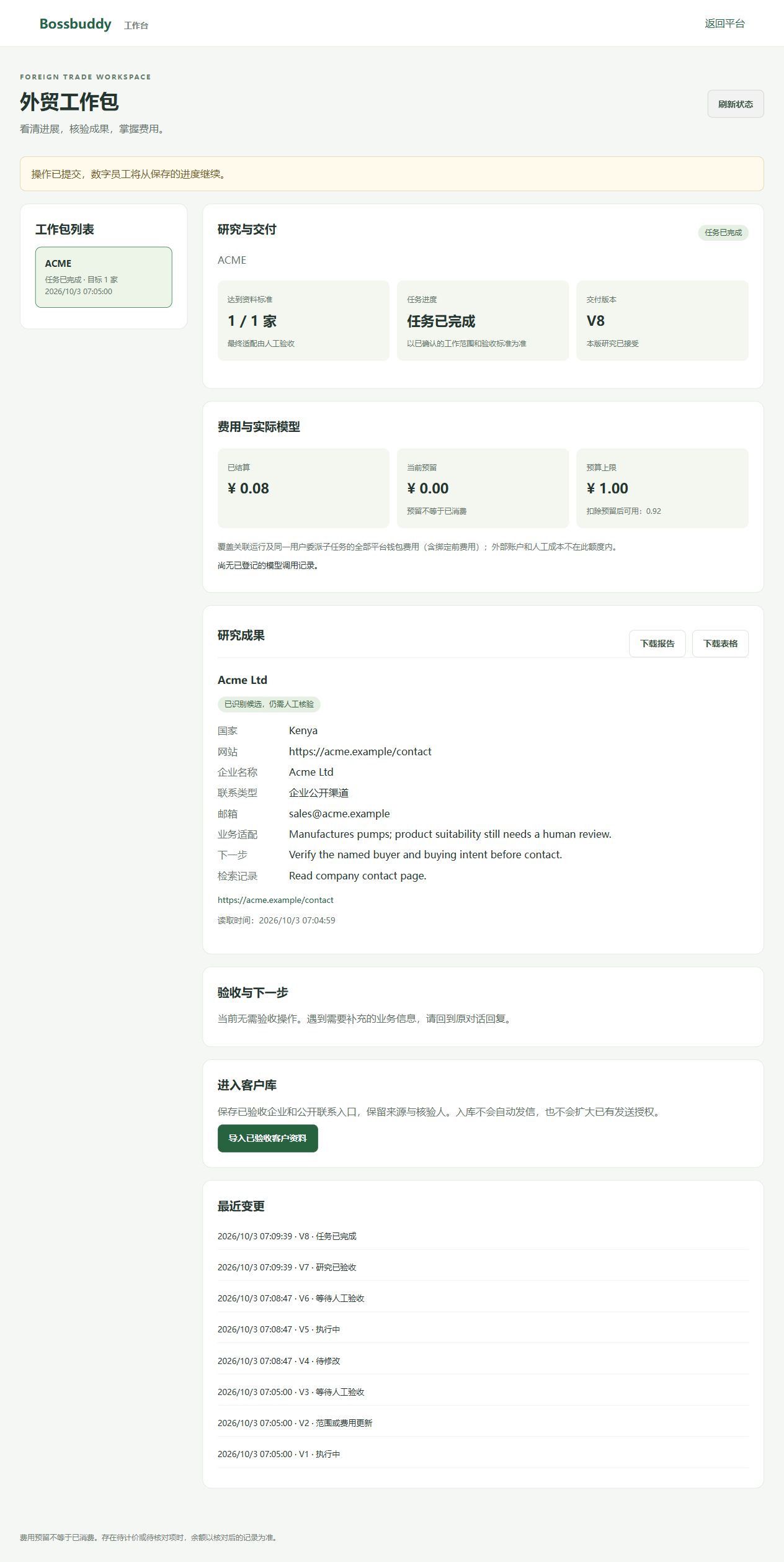Click the V3 · 等待人工验收 change entry
This screenshot has width=784, height=1562.
pyautogui.click(x=291, y=1392)
